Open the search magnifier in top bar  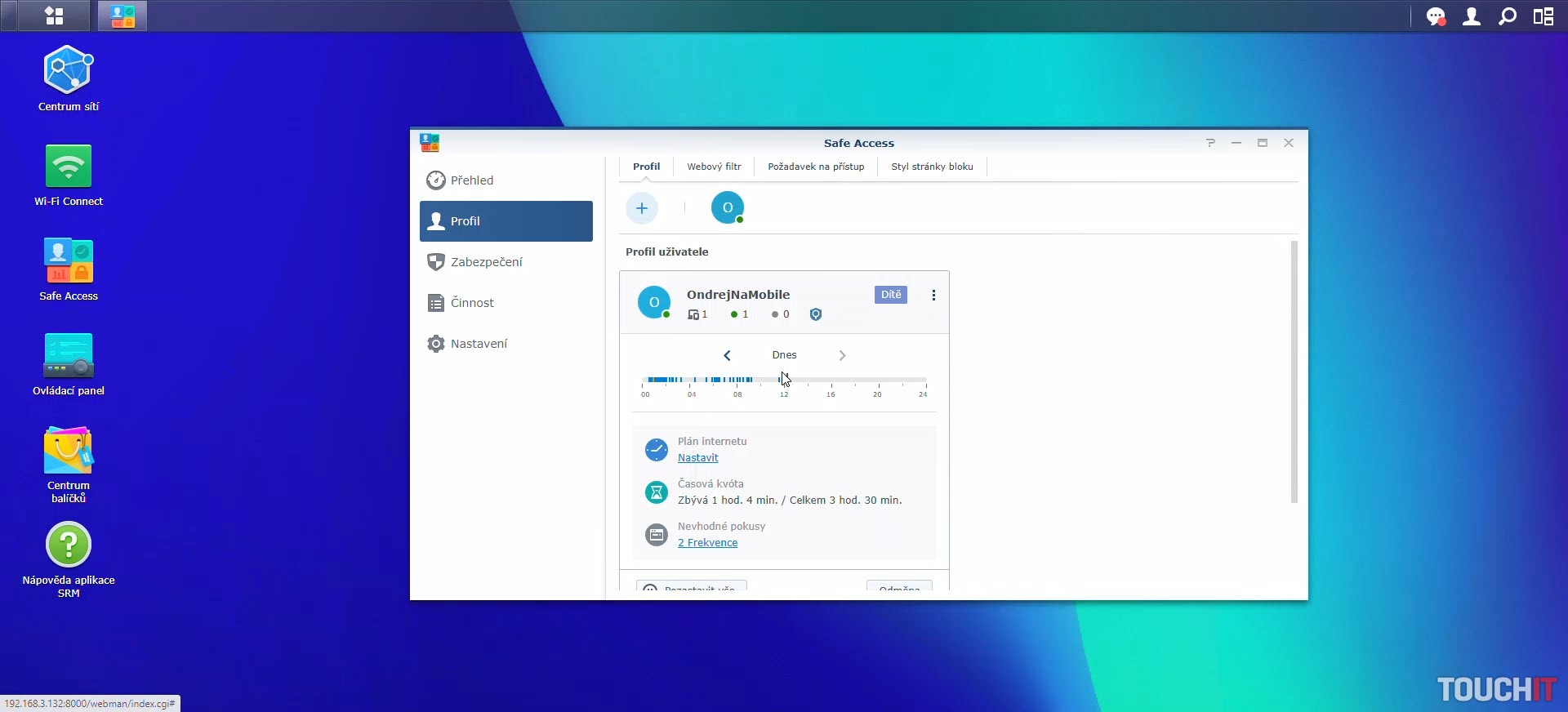point(1508,16)
